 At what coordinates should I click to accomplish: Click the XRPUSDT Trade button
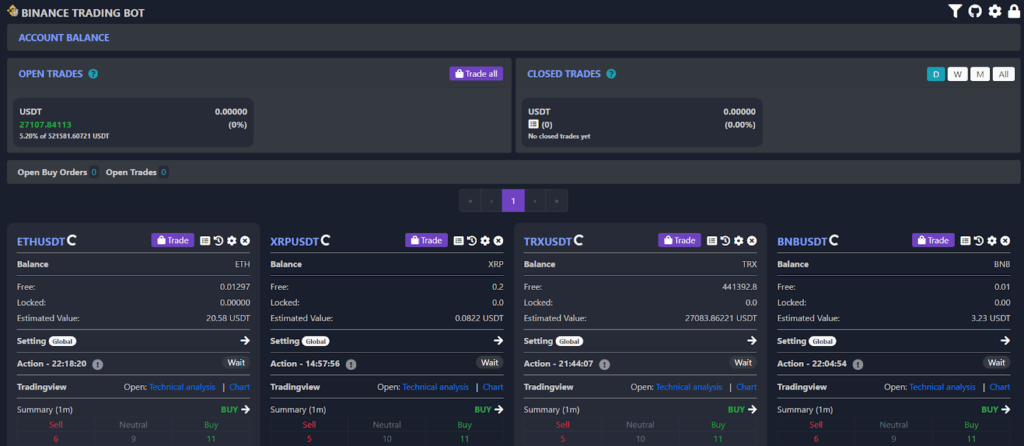pos(426,240)
